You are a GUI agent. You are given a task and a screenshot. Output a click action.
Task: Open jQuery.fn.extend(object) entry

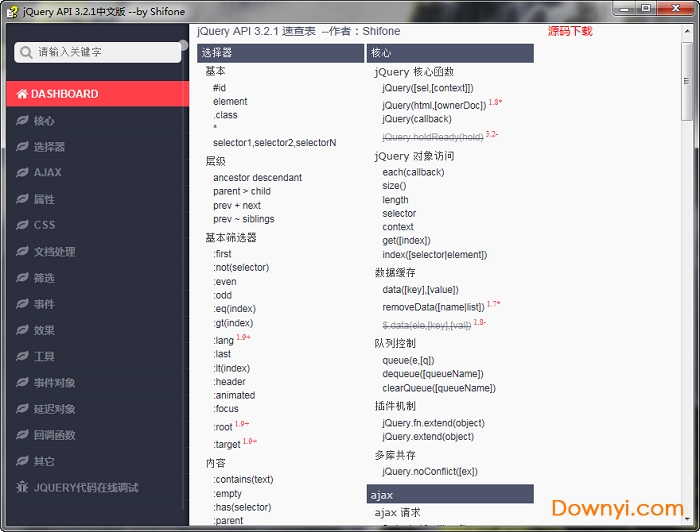(x=433, y=423)
